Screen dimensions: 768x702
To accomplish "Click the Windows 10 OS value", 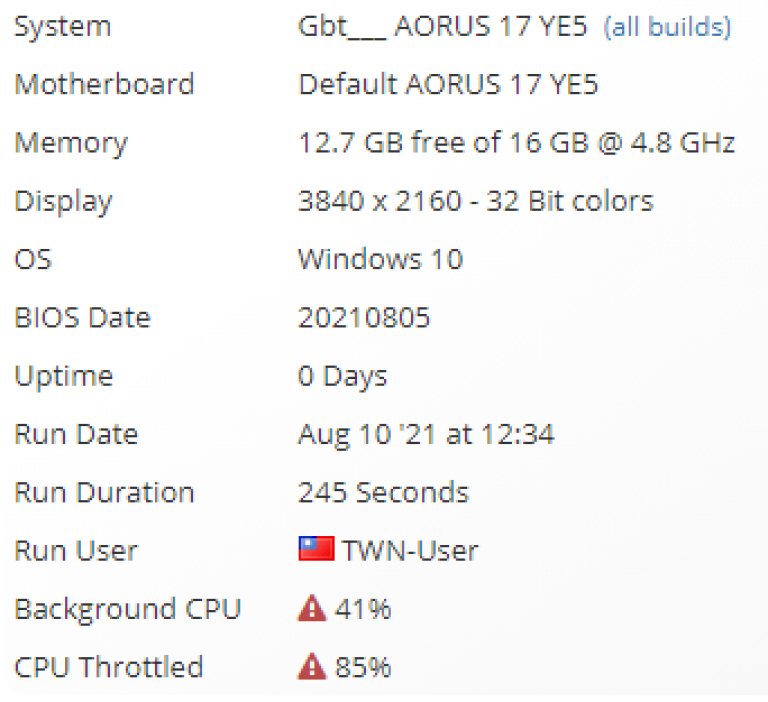I will pos(381,259).
